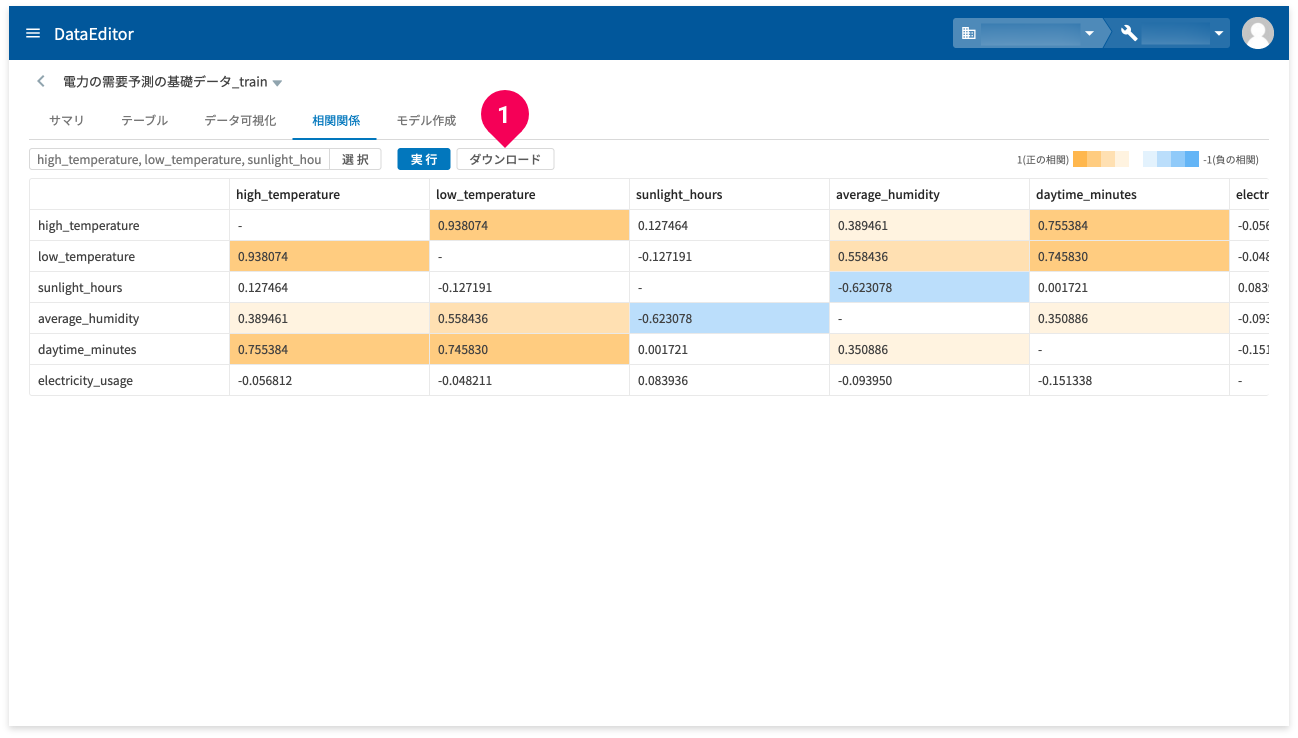Screen dimensions: 1298x738
Task: Click the 0.001721 cell in sunlight_hours row
Action: click(x=1129, y=287)
